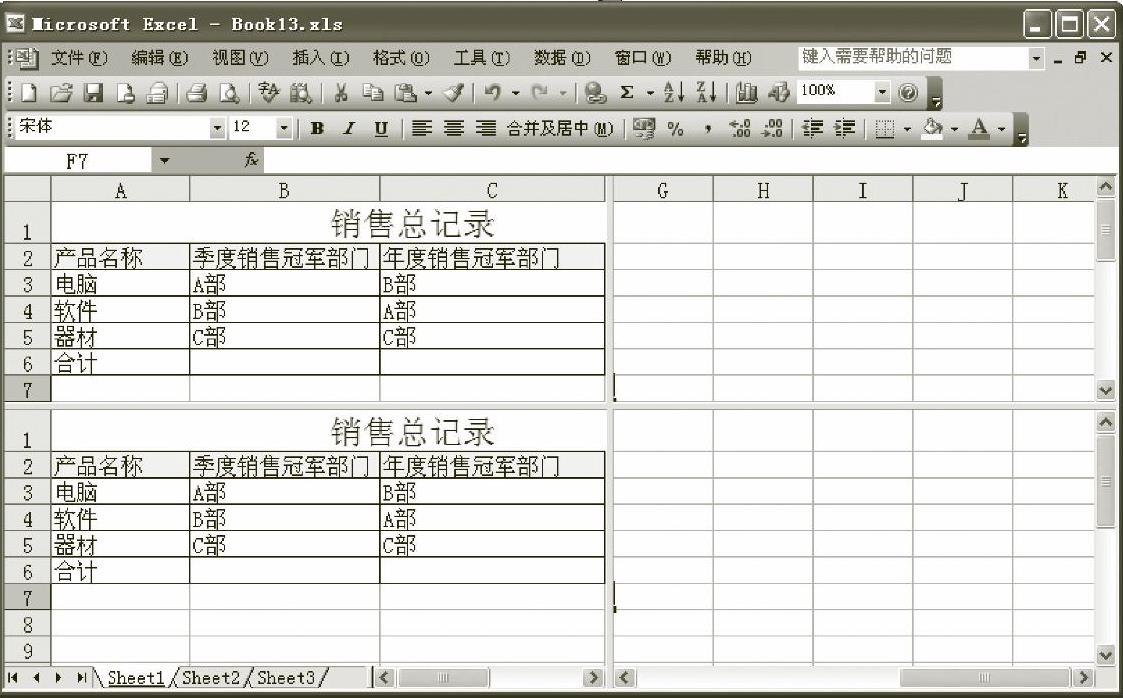Click the Paste clipboard icon
This screenshot has width=1123, height=698.
pyautogui.click(x=405, y=92)
